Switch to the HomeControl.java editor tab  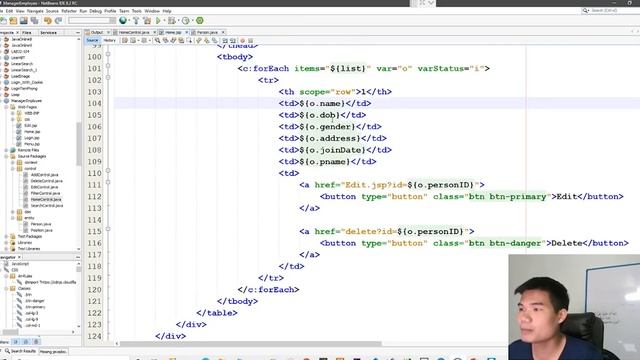pyautogui.click(x=134, y=32)
